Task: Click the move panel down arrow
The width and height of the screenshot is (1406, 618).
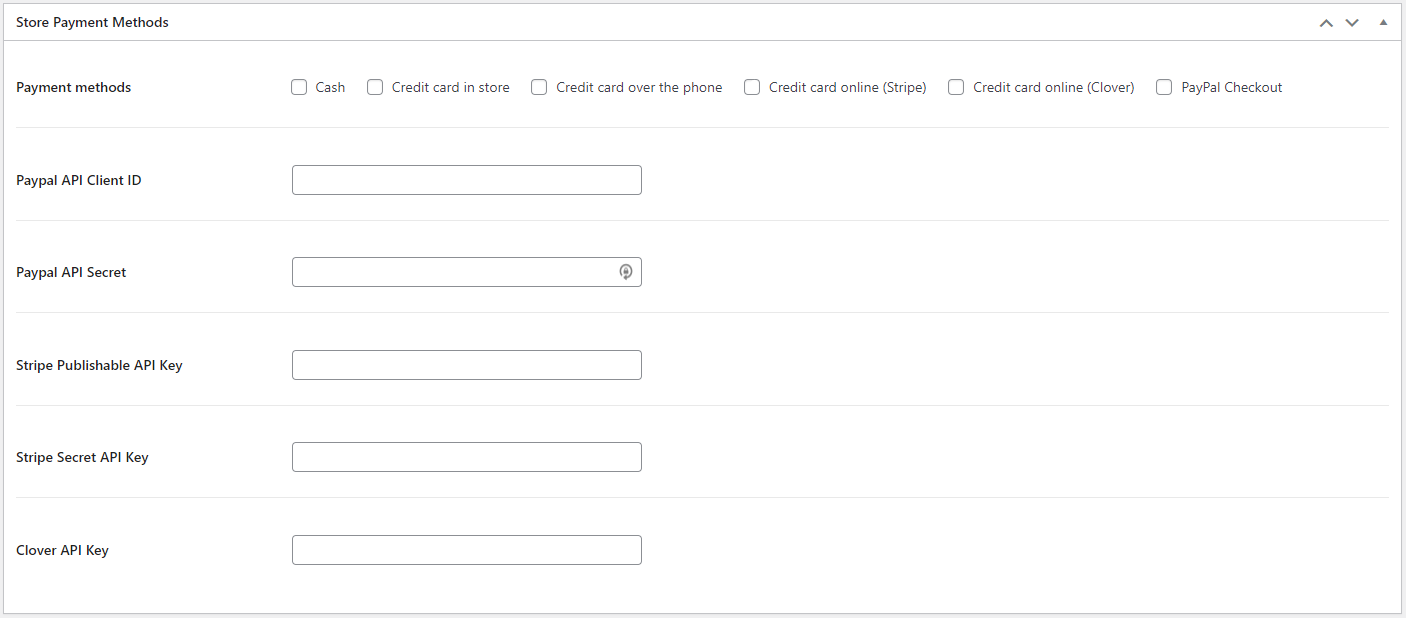Action: click(x=1352, y=23)
